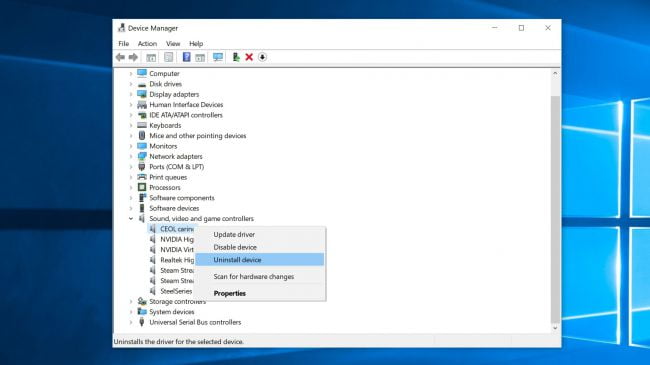Expand the Disk drives node

(x=131, y=84)
